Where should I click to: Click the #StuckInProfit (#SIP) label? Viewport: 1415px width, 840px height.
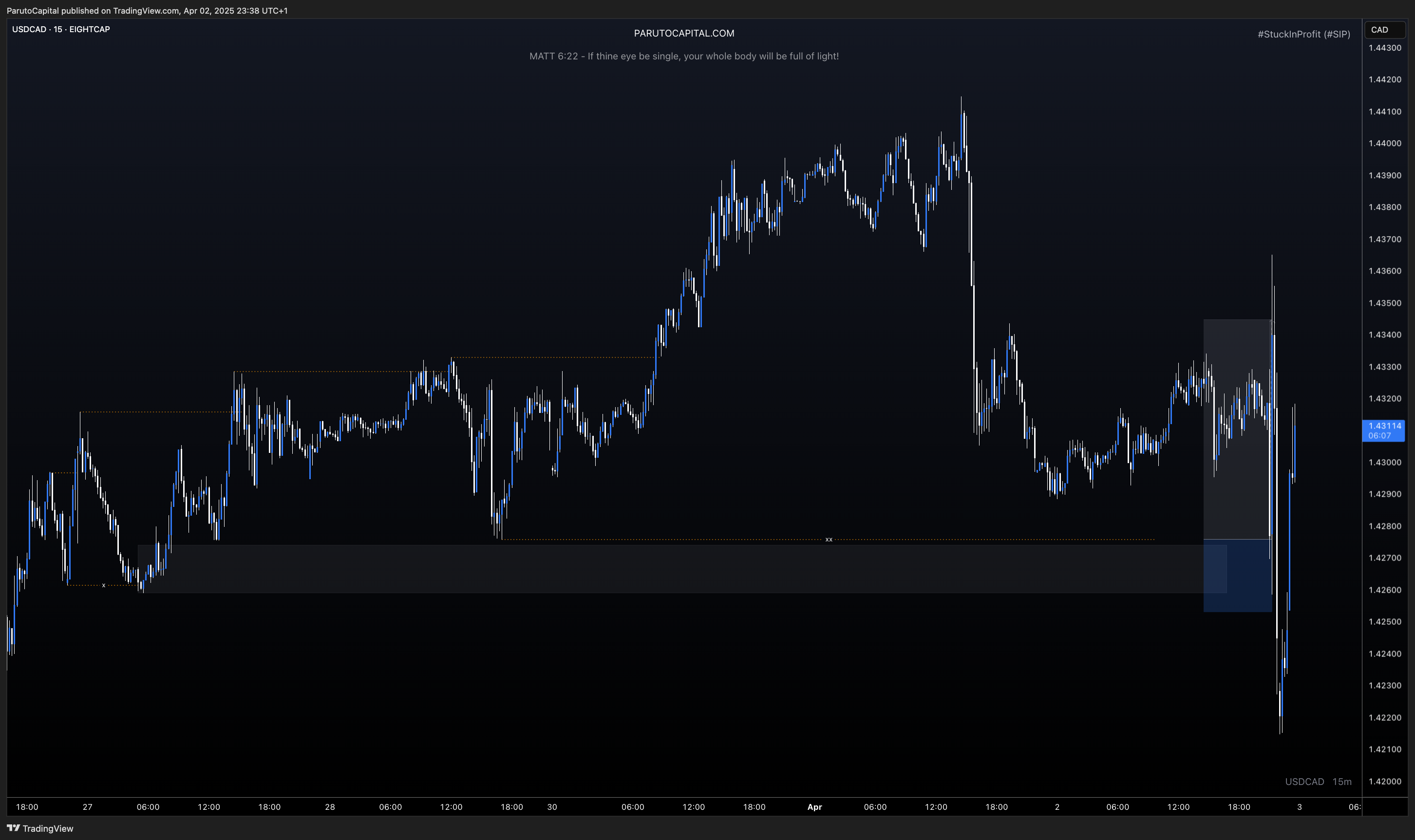[x=1304, y=34]
